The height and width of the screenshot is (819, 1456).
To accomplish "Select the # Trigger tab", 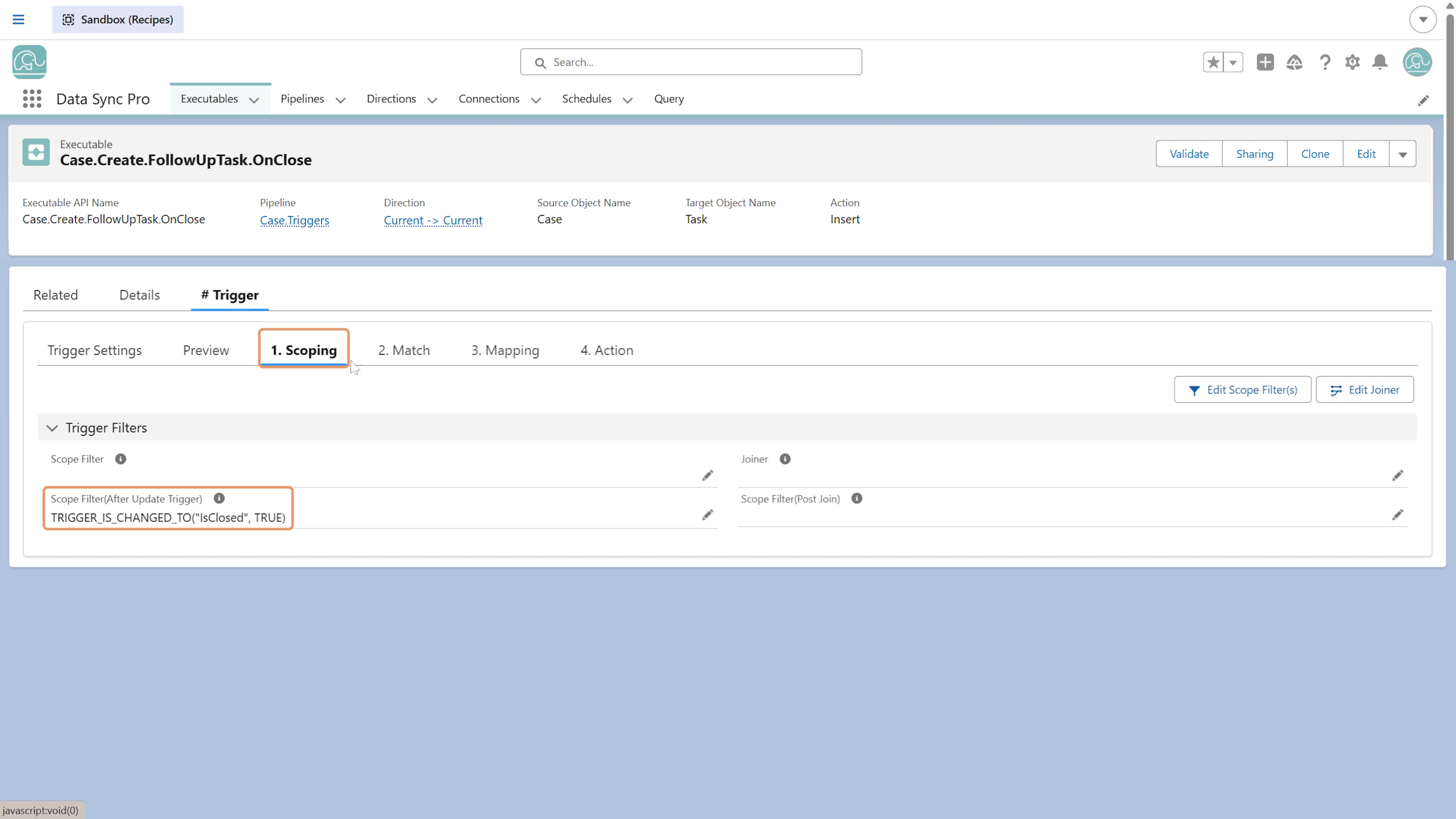I will click(x=229, y=295).
